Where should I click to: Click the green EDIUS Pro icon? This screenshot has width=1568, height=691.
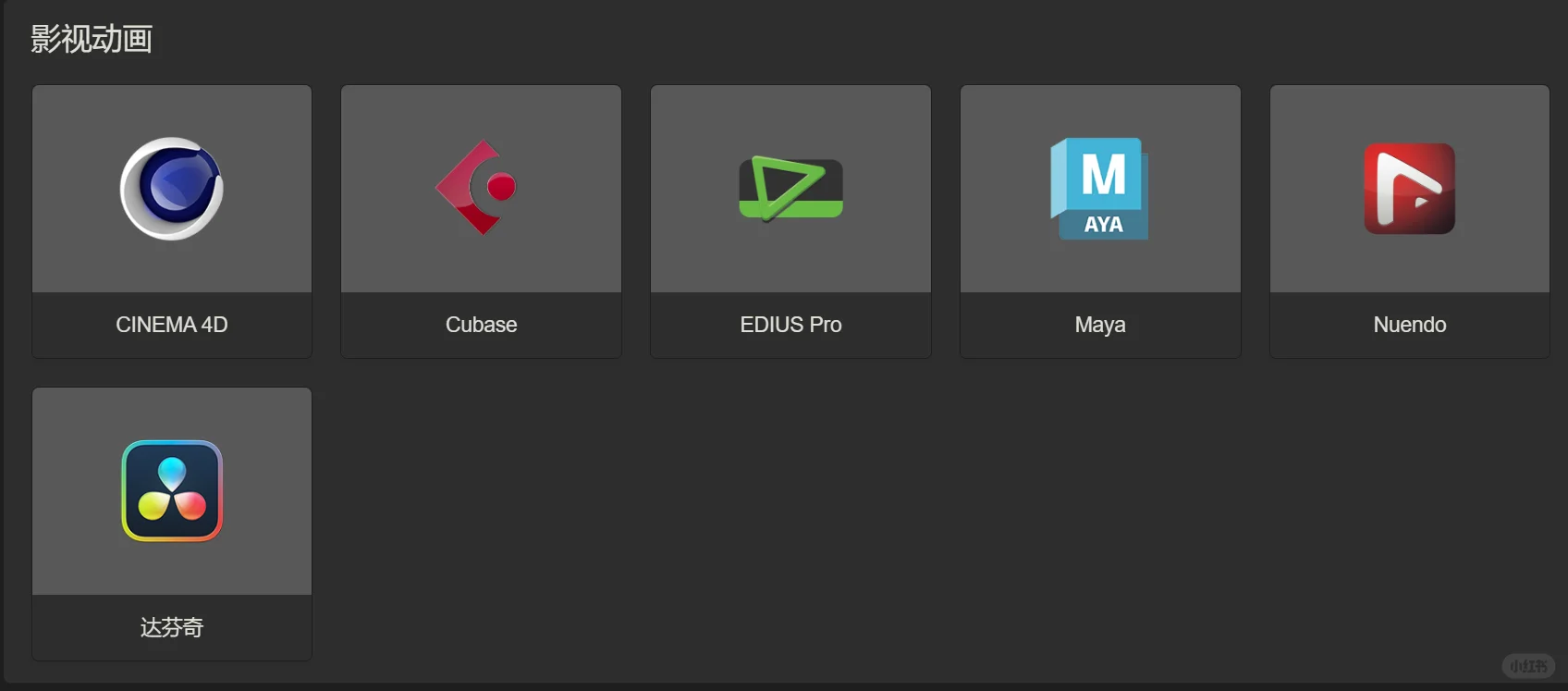pos(790,189)
